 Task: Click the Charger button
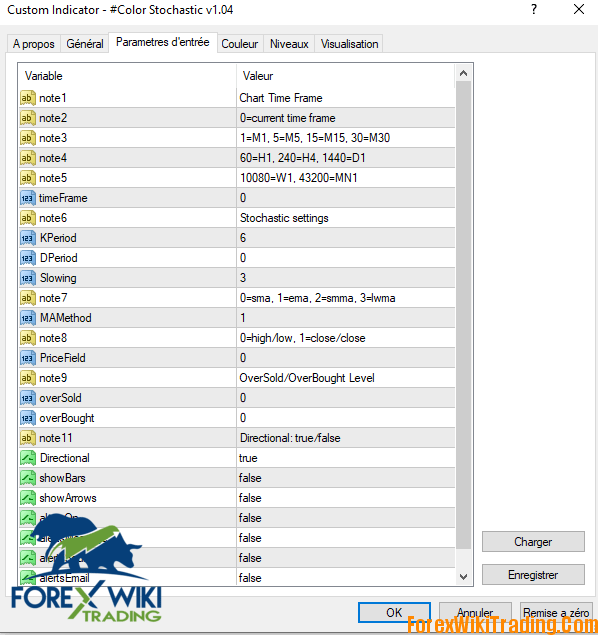[x=533, y=542]
